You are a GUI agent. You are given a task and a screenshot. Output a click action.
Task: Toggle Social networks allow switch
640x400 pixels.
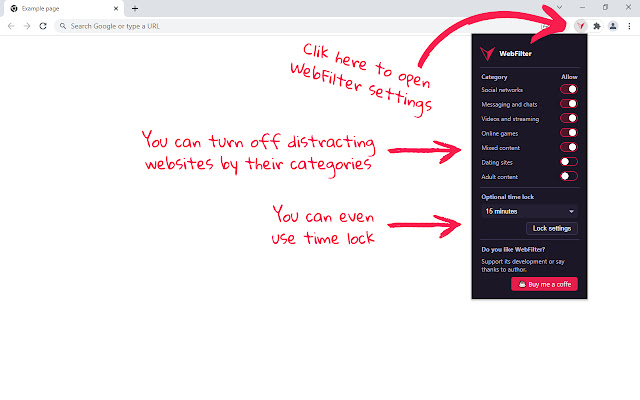pyautogui.click(x=569, y=89)
